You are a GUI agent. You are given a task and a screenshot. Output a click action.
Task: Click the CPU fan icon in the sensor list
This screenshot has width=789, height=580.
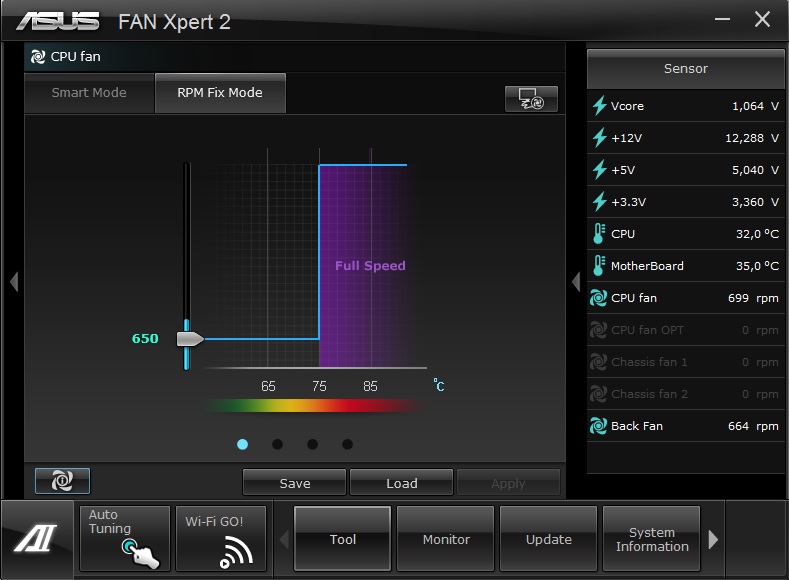click(598, 298)
